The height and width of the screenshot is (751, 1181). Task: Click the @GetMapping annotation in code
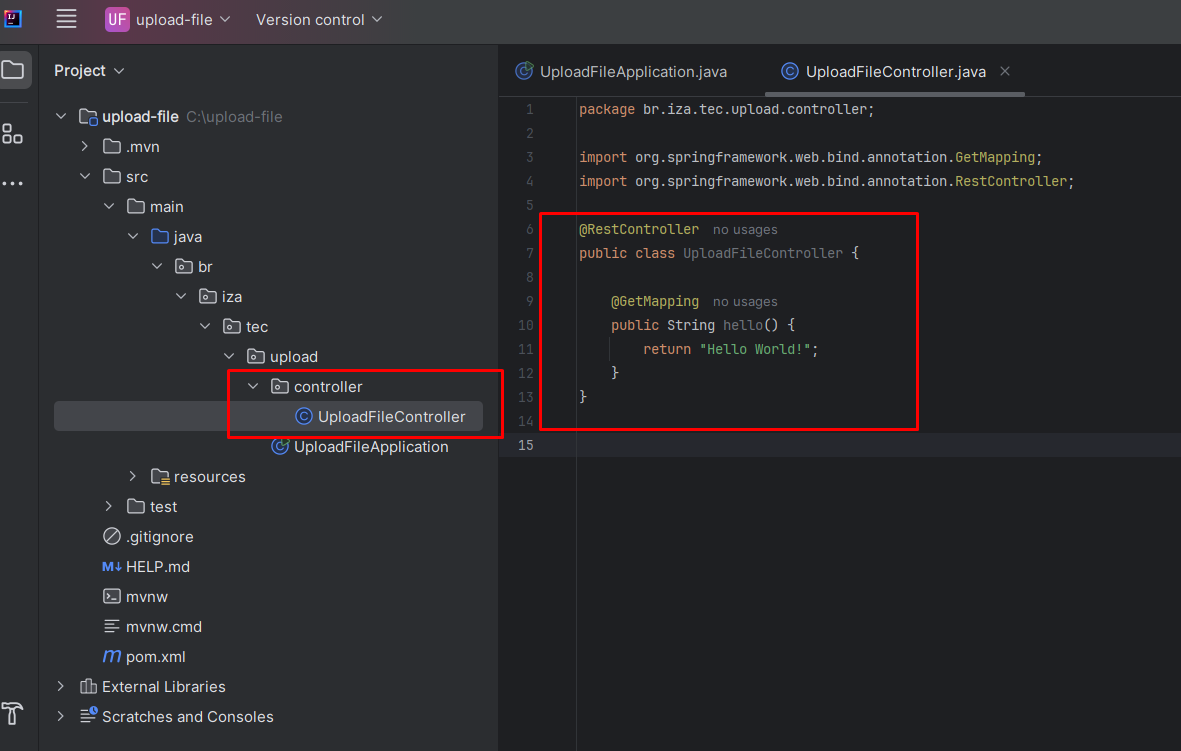(655, 301)
